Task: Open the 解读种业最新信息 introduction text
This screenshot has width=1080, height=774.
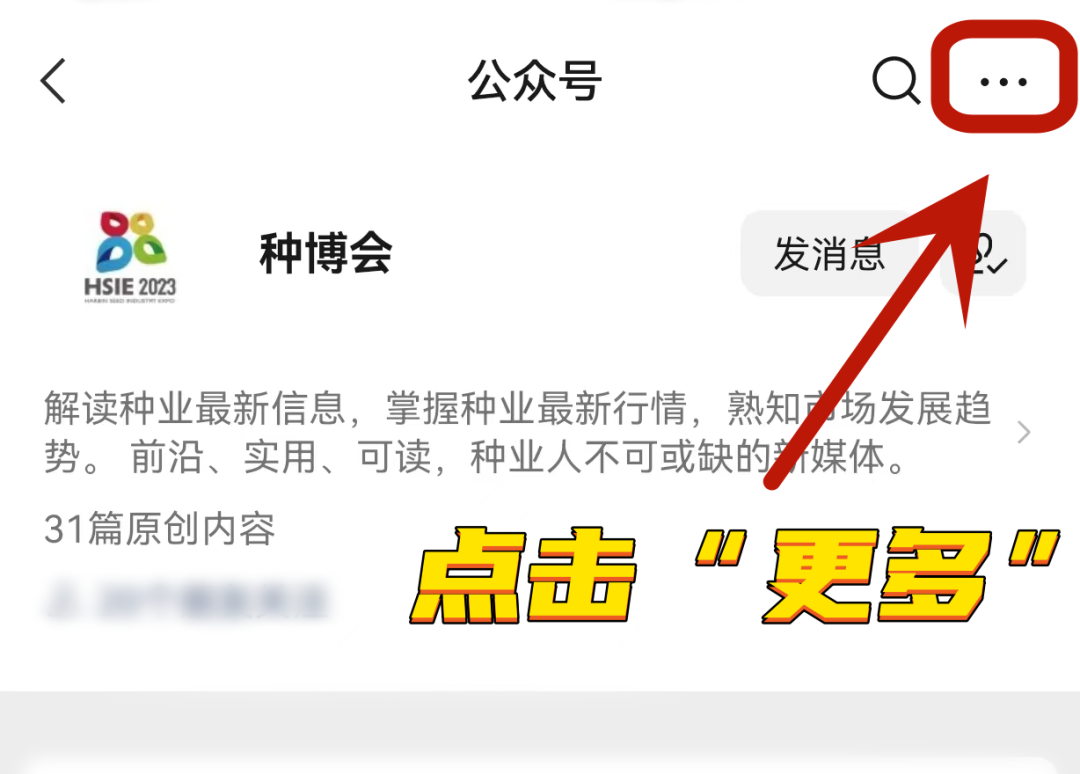Action: coord(517,432)
